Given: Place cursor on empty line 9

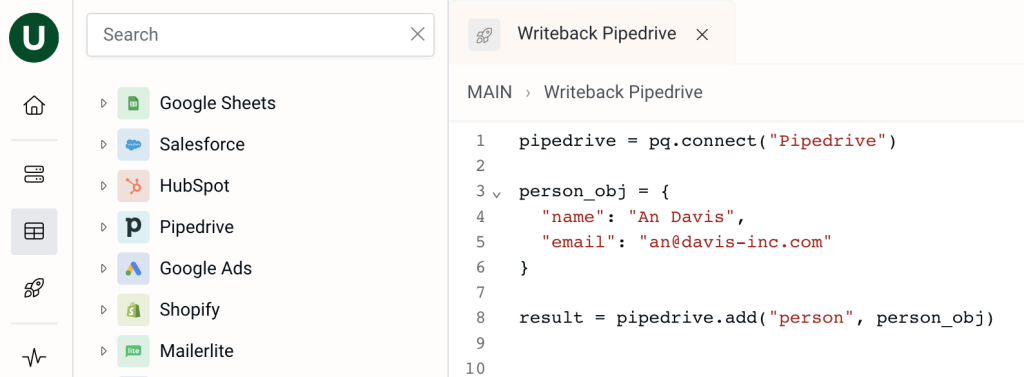Looking at the screenshot, I should [x=758, y=343].
